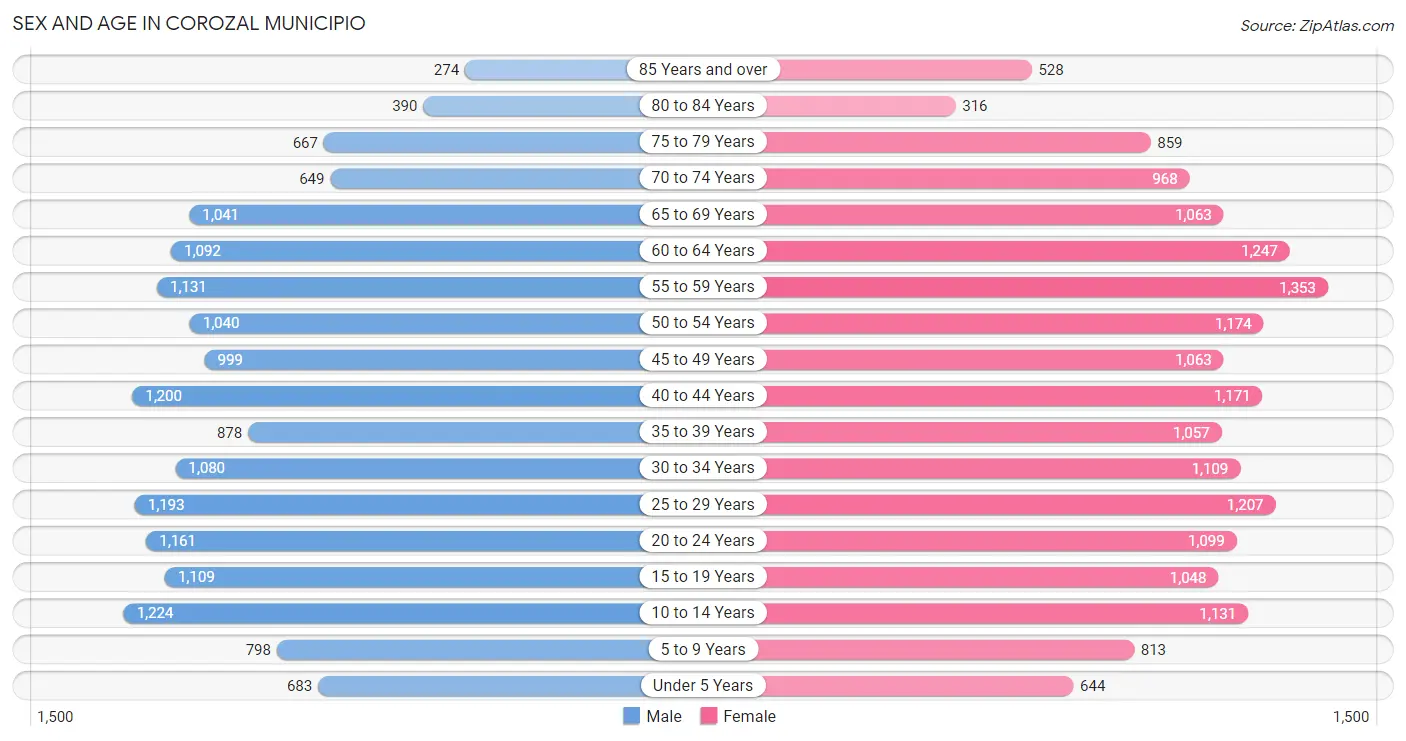
Task: Click the male bar showing 1,224
Action: click(413, 613)
